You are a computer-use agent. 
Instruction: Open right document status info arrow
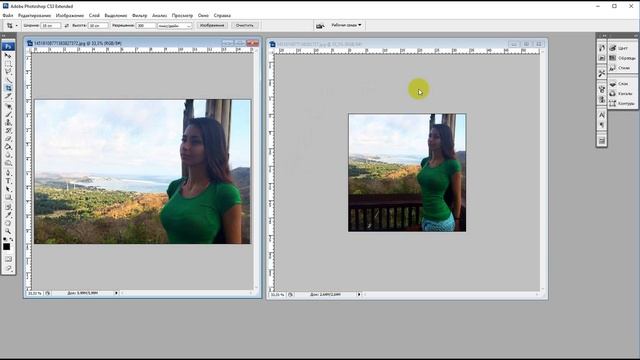(x=359, y=294)
